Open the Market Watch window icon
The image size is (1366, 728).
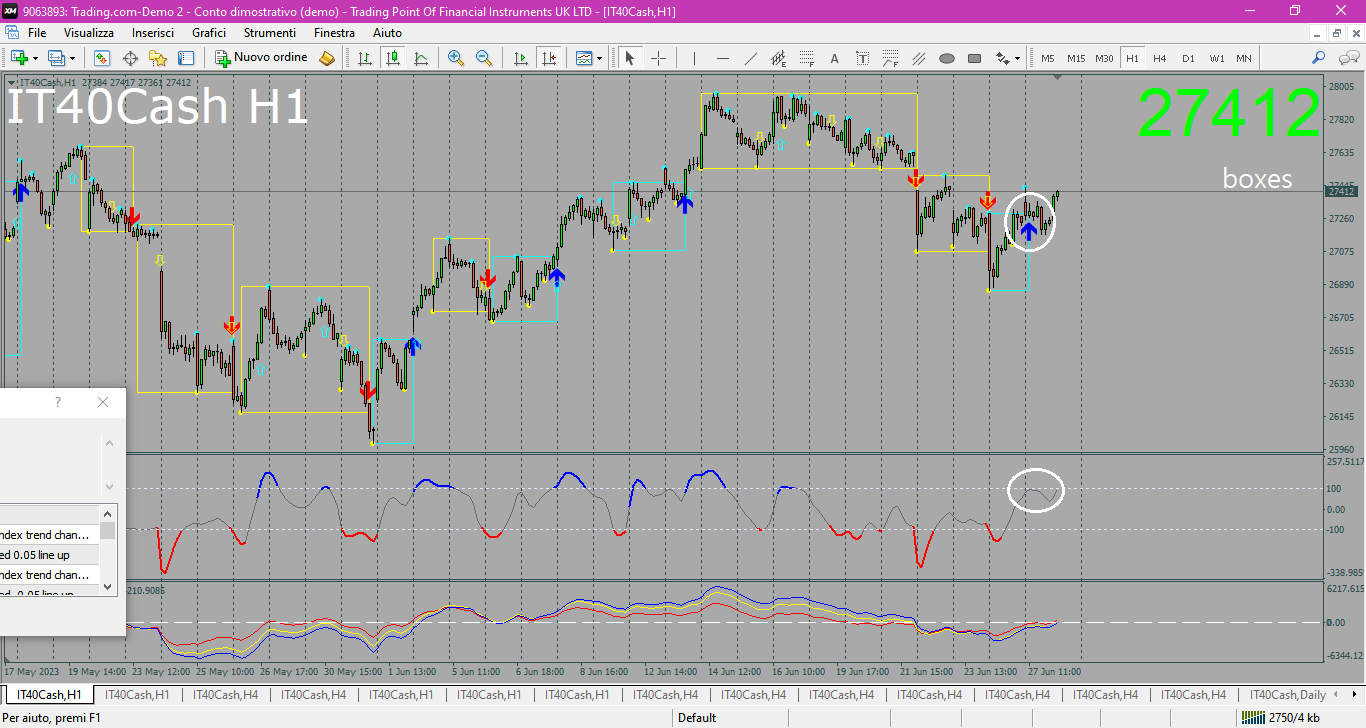pyautogui.click(x=102, y=58)
